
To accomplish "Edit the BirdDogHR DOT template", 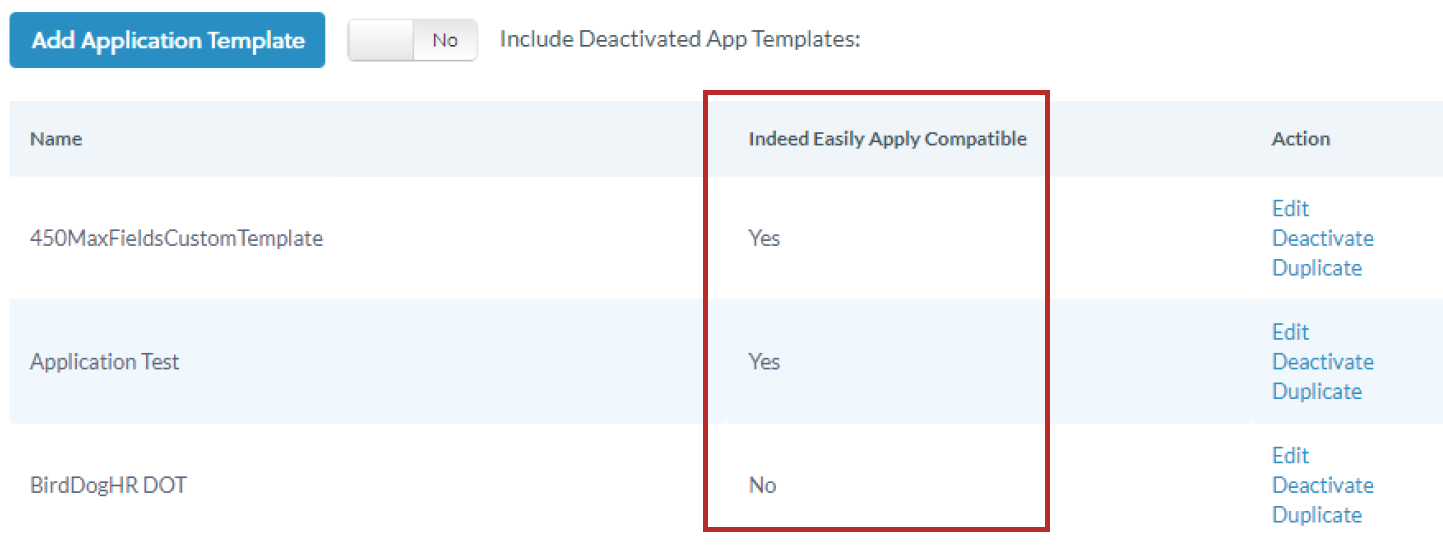I will [x=1290, y=456].
